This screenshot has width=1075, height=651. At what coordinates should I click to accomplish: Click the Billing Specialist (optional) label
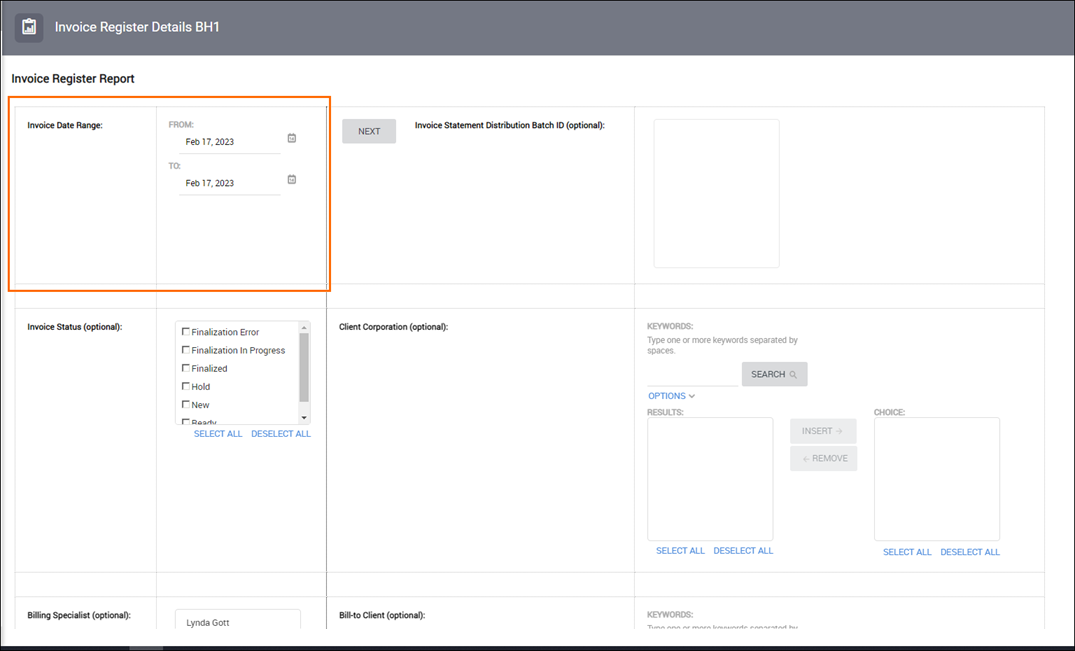tap(79, 615)
